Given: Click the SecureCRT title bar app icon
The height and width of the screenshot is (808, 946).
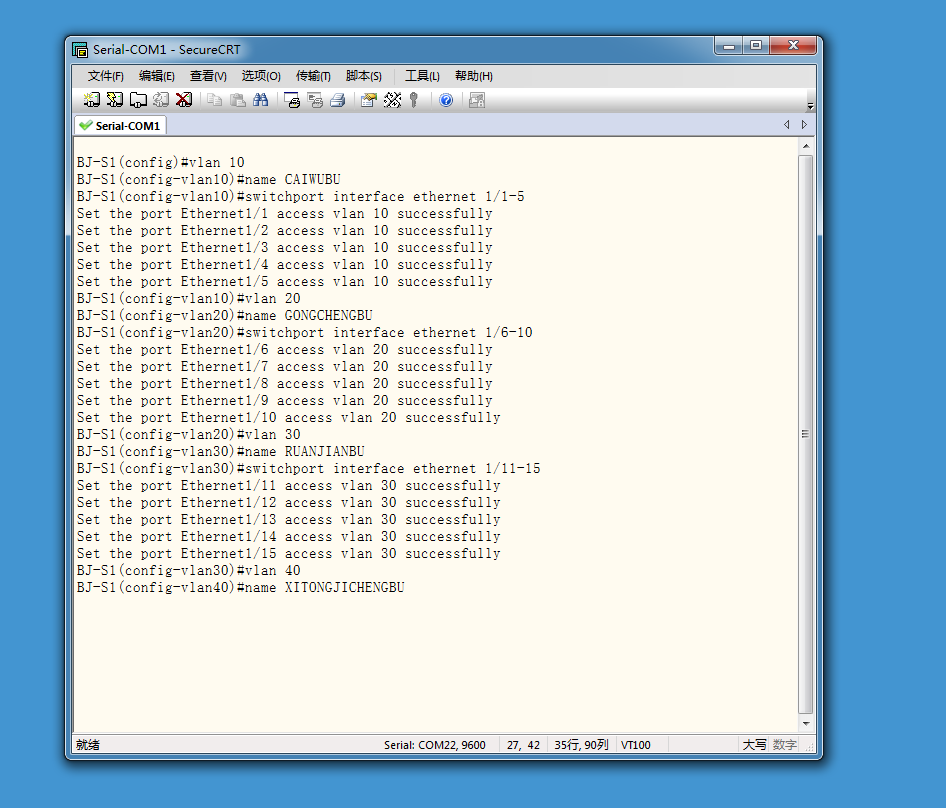Looking at the screenshot, I should (80, 49).
